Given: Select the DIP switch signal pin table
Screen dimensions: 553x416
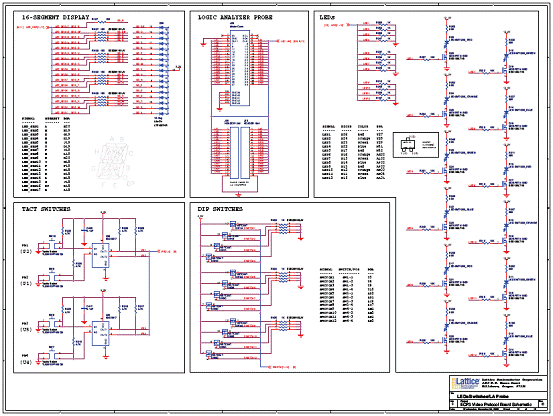Looking at the screenshot, I should pyautogui.click(x=347, y=295).
